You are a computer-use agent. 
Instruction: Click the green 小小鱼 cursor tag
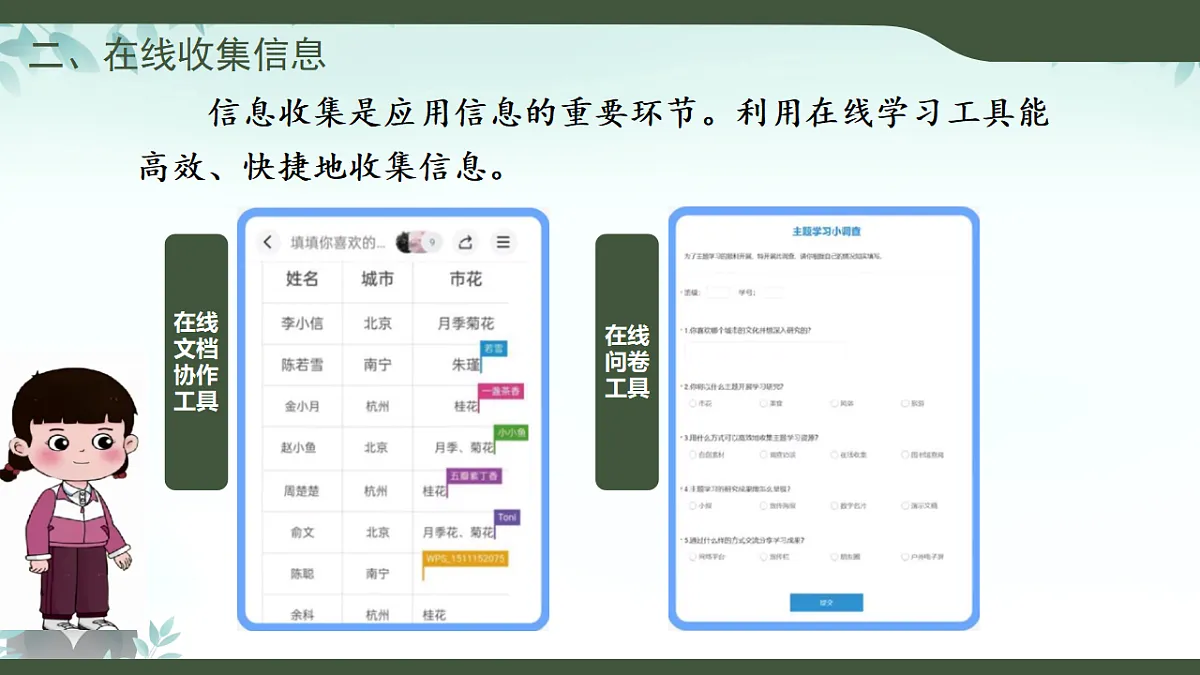(x=511, y=433)
